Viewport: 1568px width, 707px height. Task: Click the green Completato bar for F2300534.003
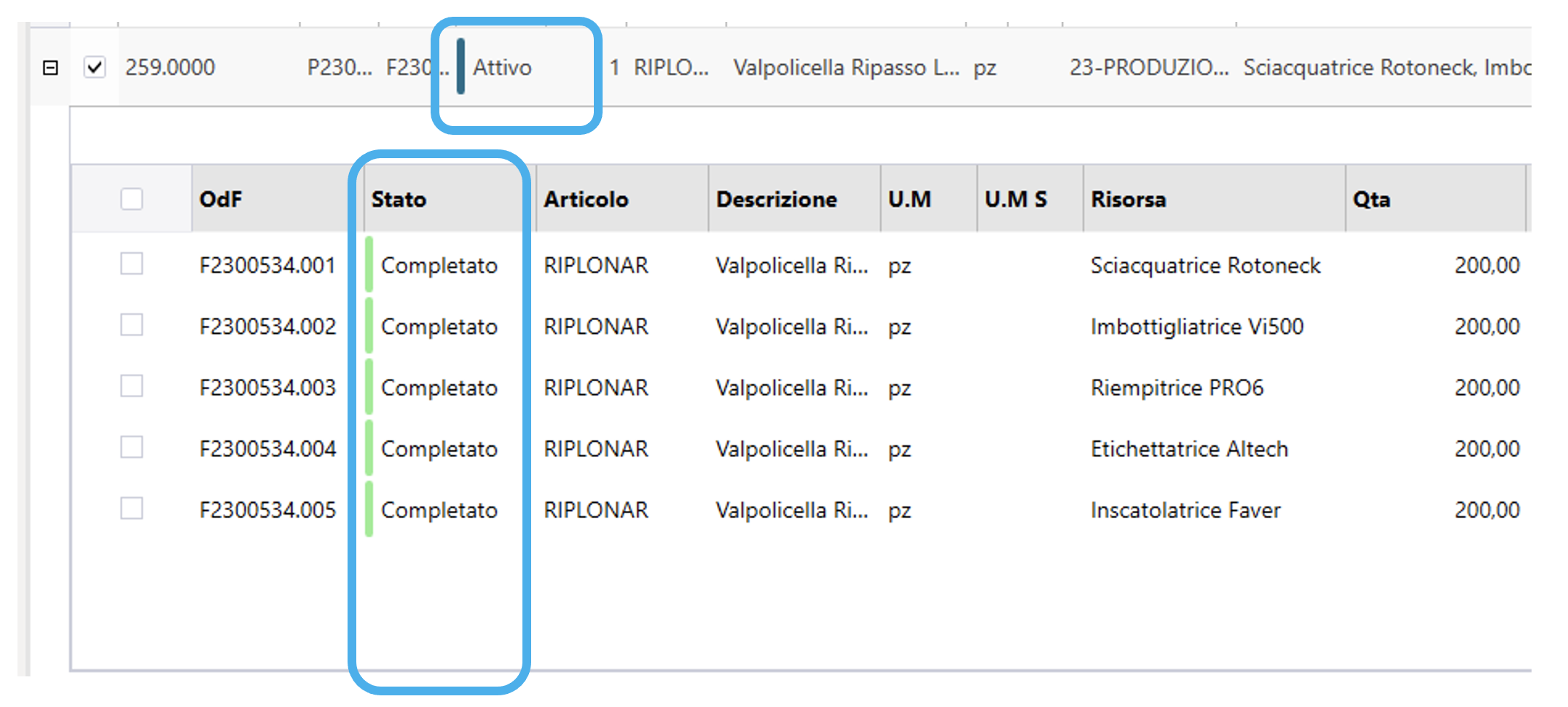(370, 387)
